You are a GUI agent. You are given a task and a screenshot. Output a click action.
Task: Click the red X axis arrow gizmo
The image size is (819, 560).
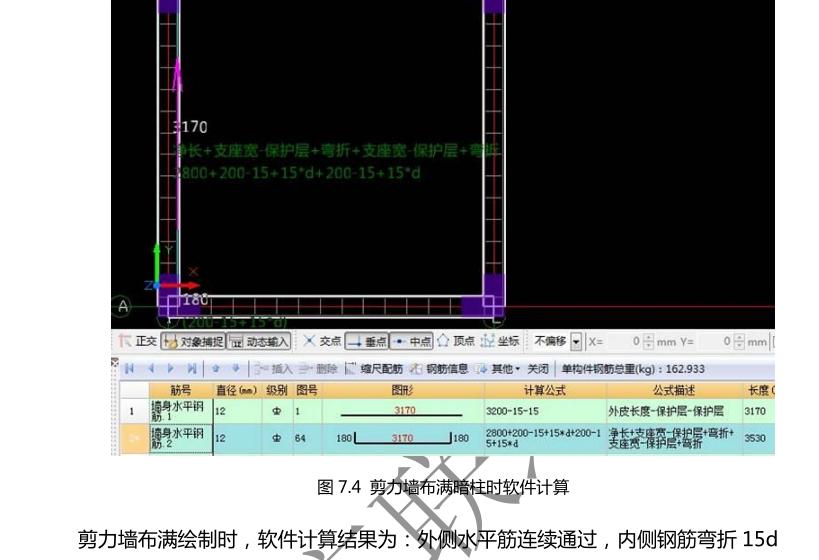point(180,285)
